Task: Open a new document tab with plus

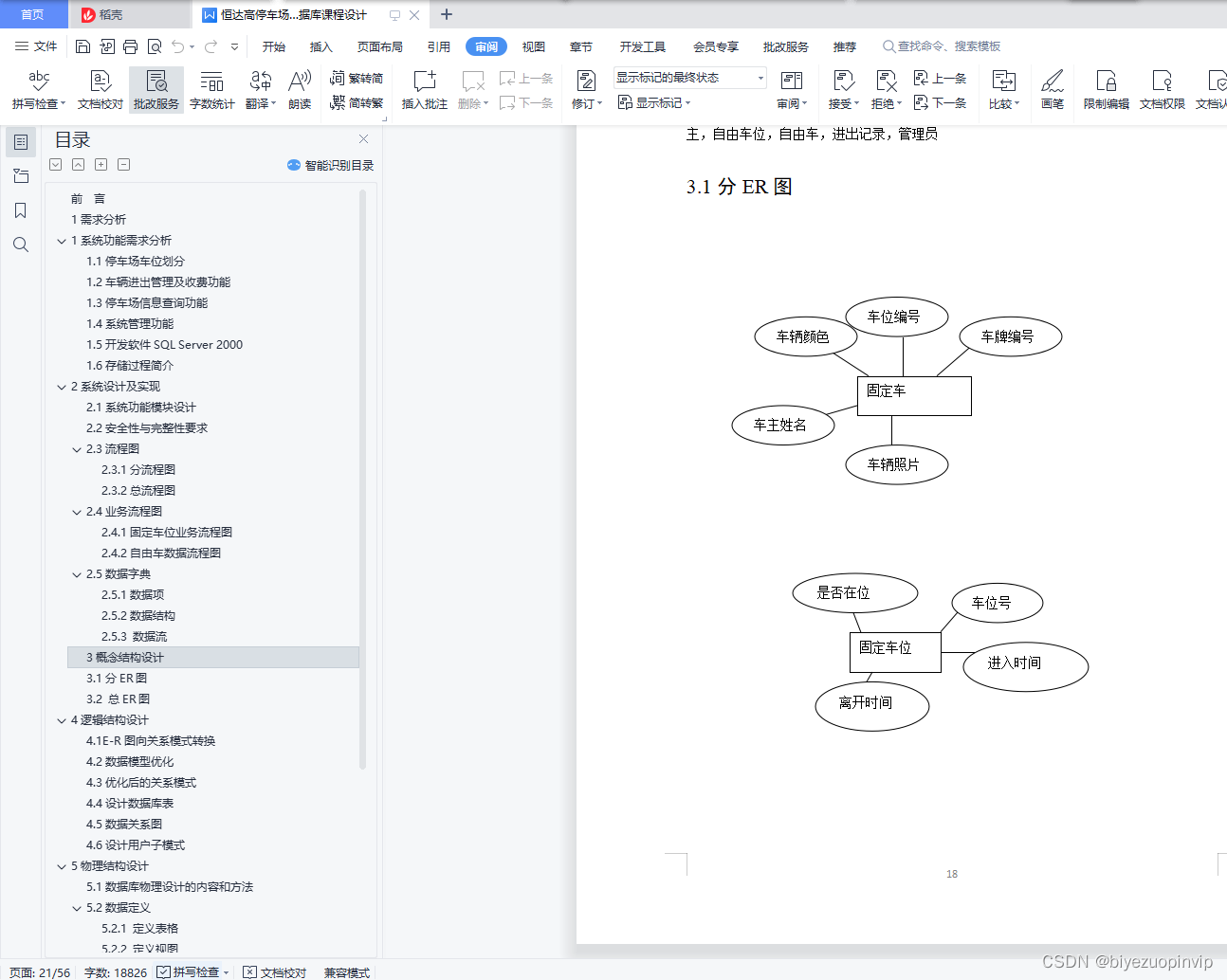Action: tap(447, 14)
